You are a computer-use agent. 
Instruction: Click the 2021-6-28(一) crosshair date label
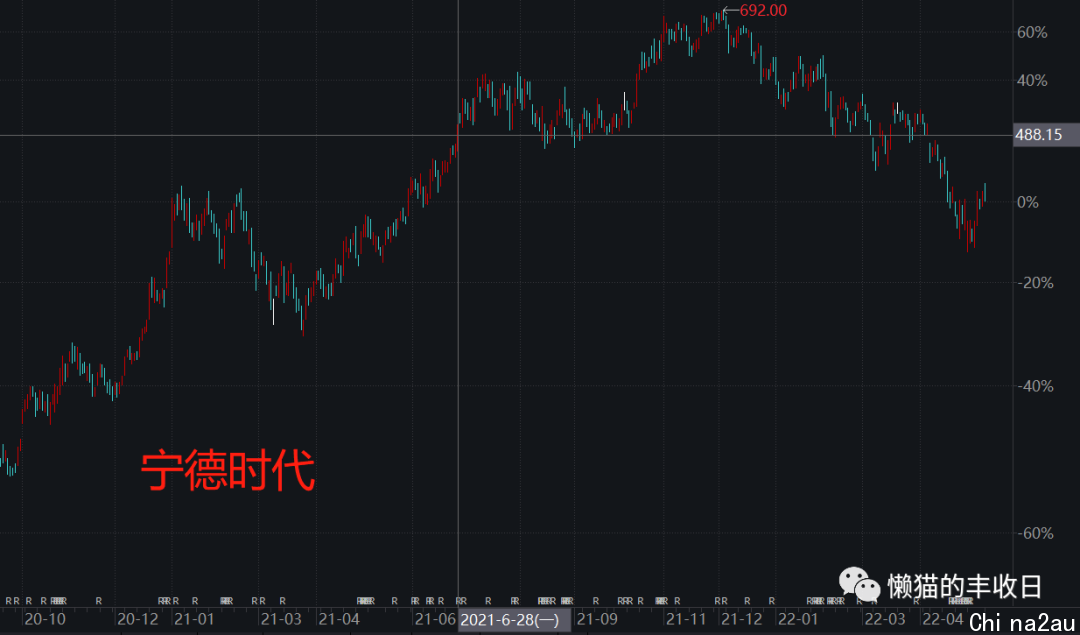point(515,619)
